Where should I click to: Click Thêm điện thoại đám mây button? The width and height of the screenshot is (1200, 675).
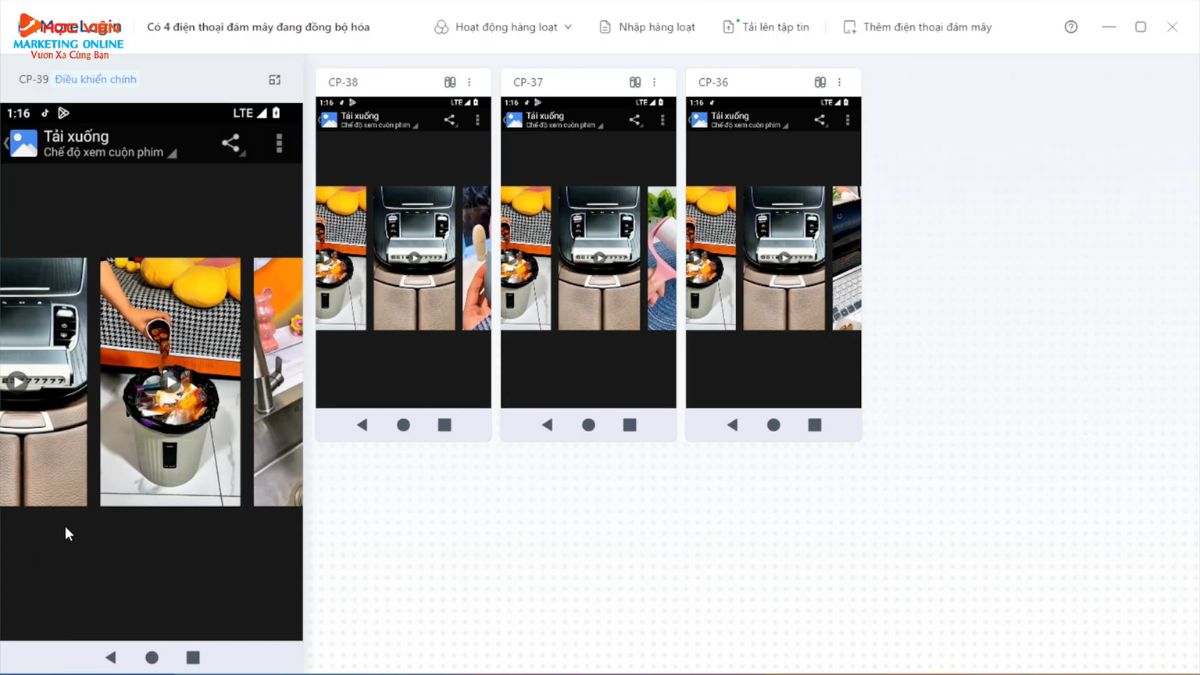(917, 27)
